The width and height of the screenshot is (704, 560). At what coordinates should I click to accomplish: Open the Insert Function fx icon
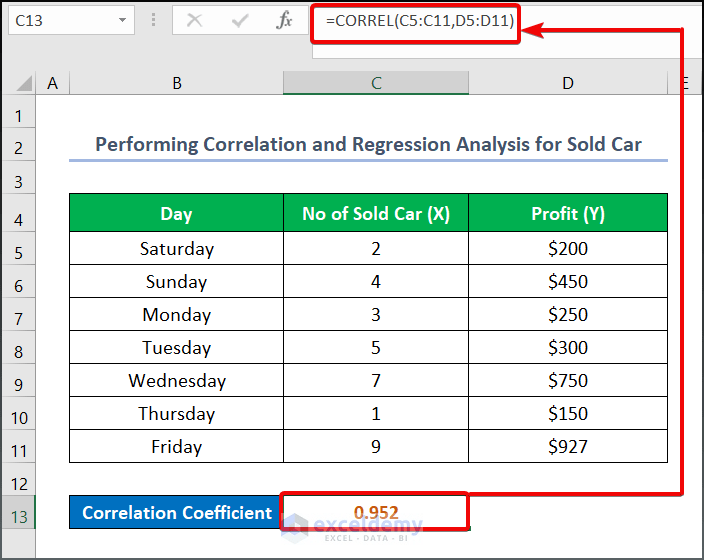tap(284, 20)
